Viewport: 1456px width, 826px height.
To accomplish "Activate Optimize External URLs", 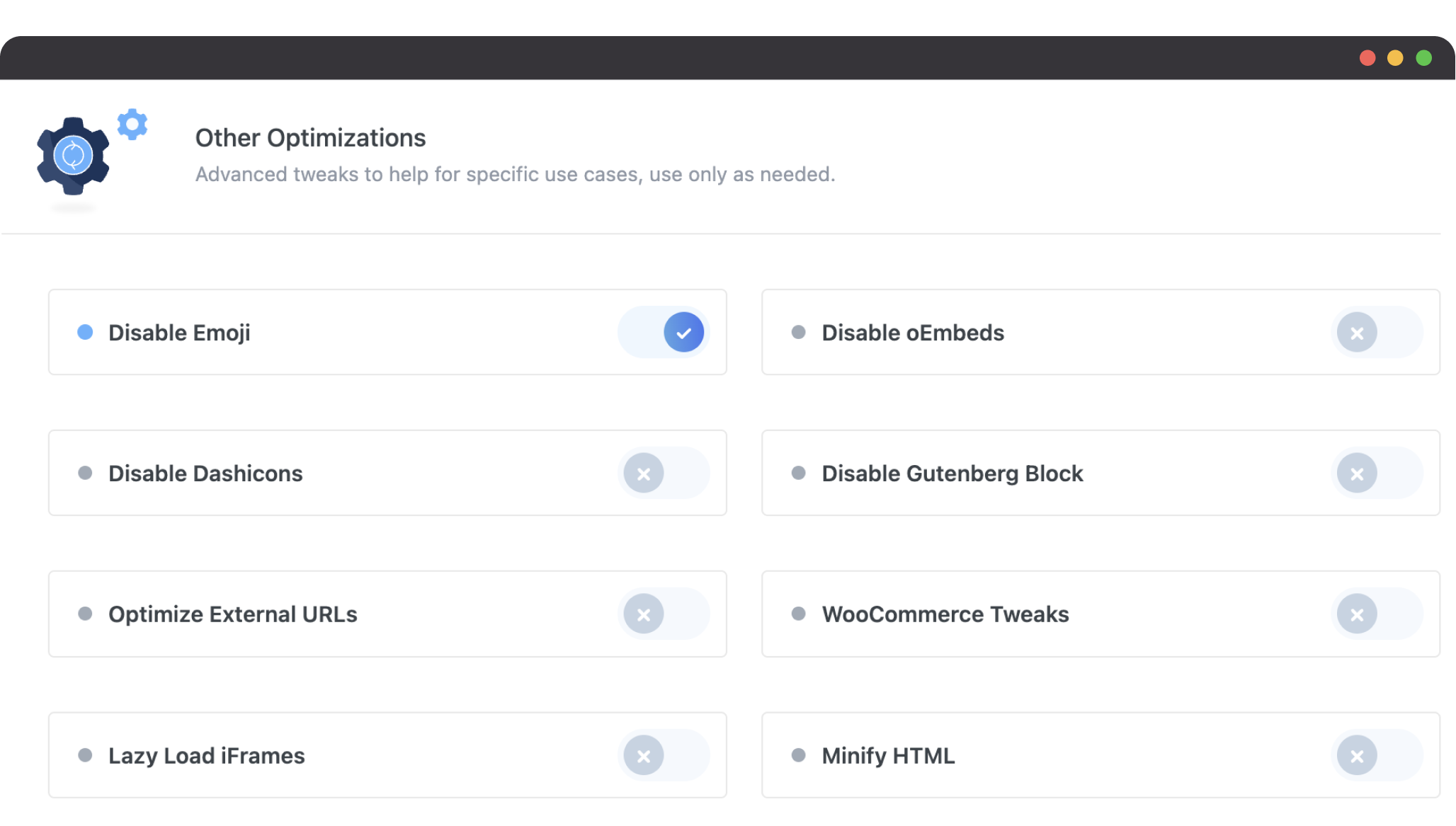I will pyautogui.click(x=664, y=614).
